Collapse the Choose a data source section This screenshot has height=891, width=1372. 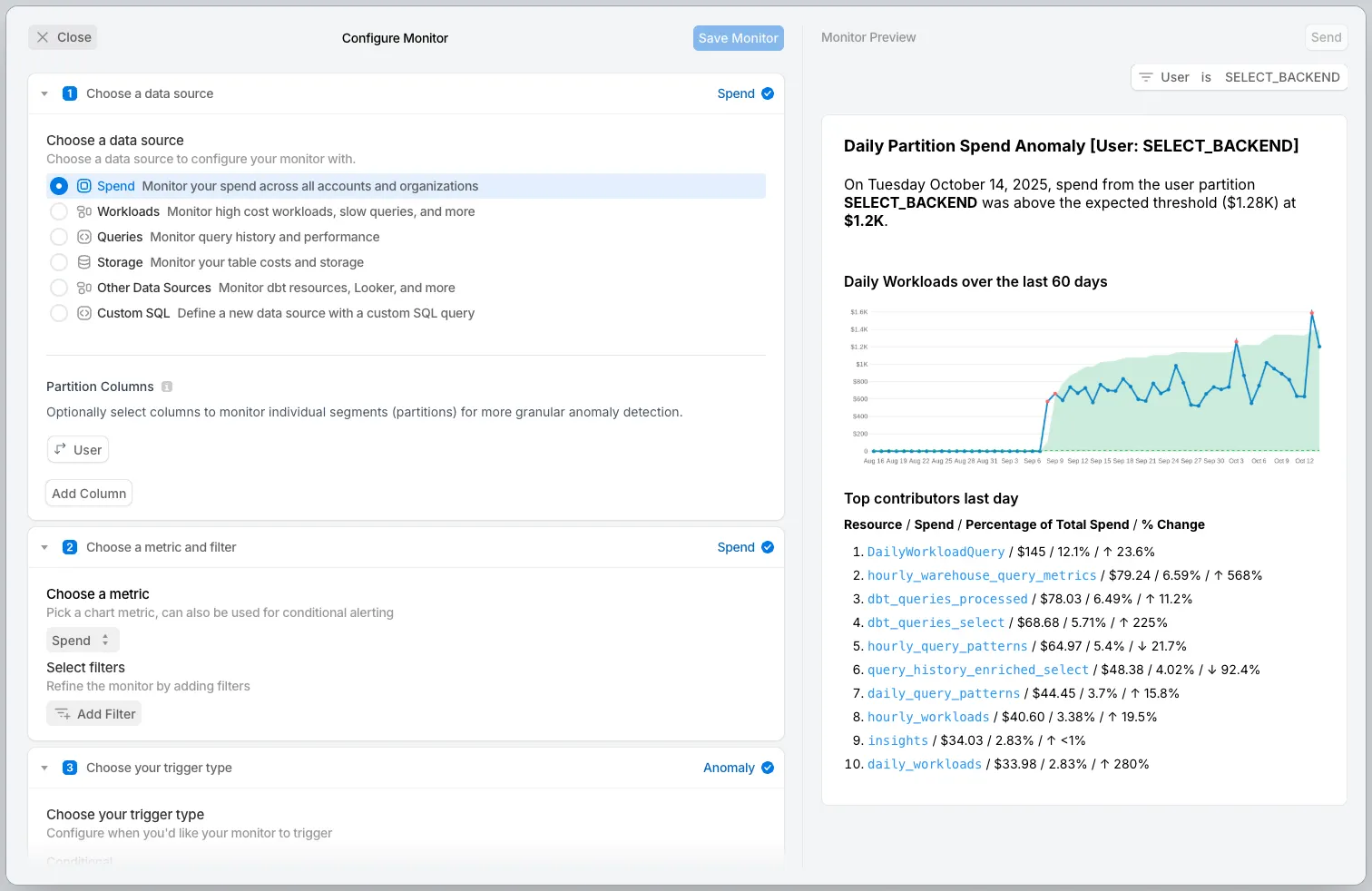click(x=44, y=93)
